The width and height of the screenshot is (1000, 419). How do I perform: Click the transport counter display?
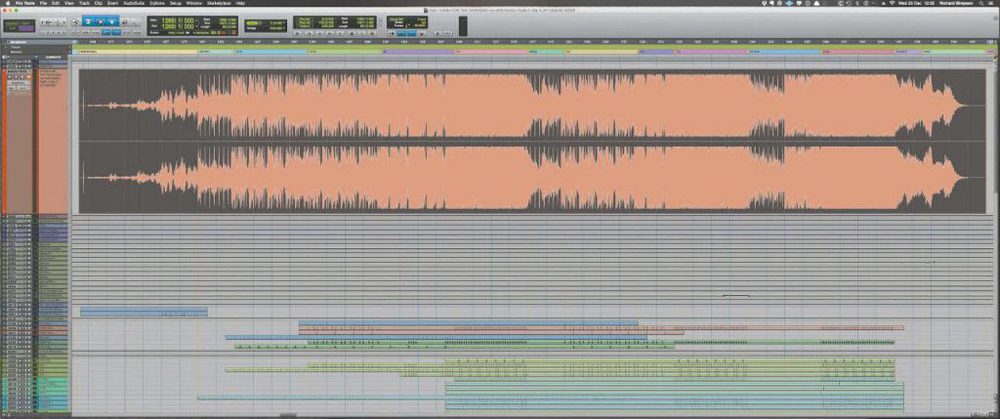[334, 23]
